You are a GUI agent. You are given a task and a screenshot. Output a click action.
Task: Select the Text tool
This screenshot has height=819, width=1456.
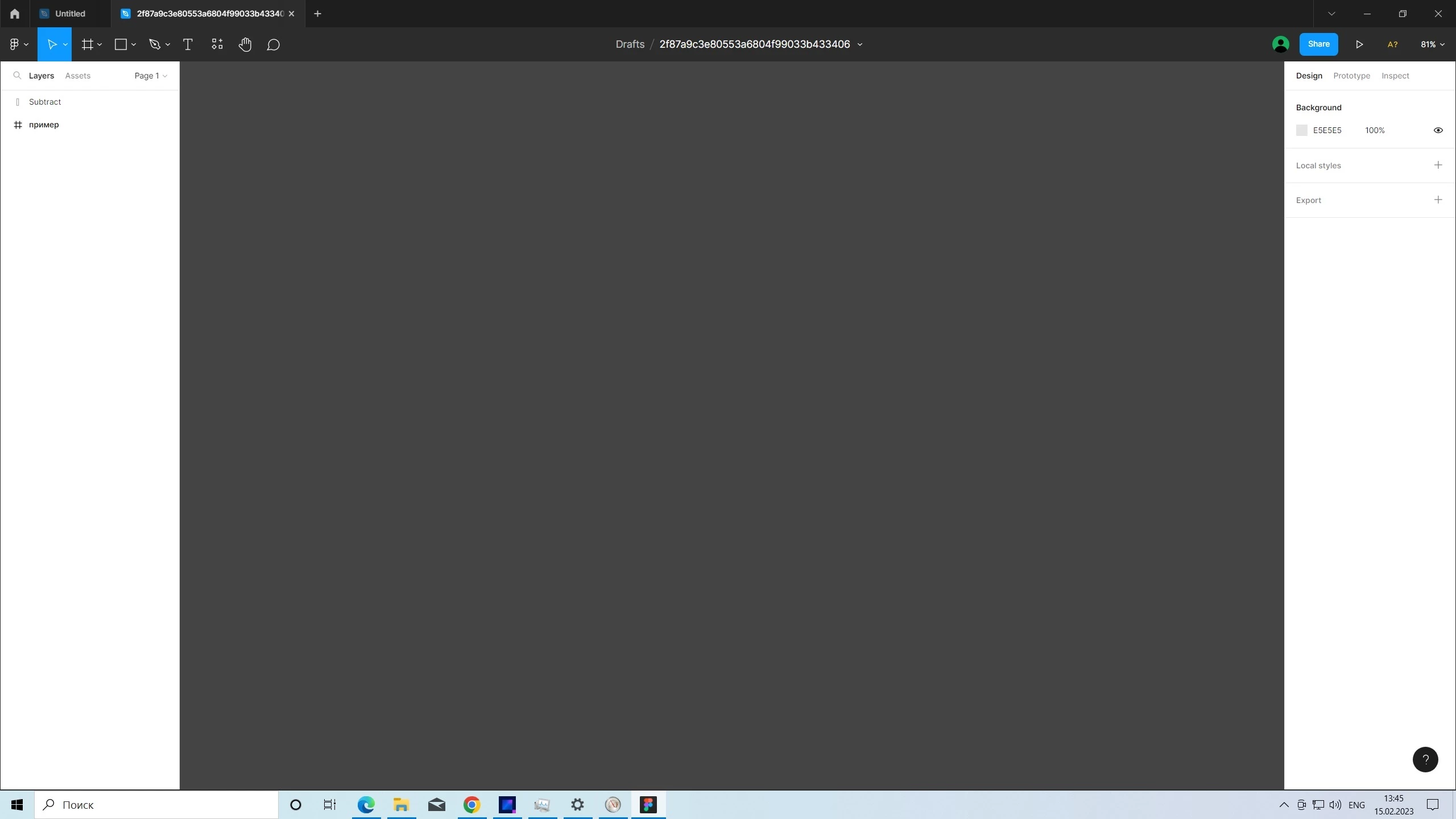[188, 44]
